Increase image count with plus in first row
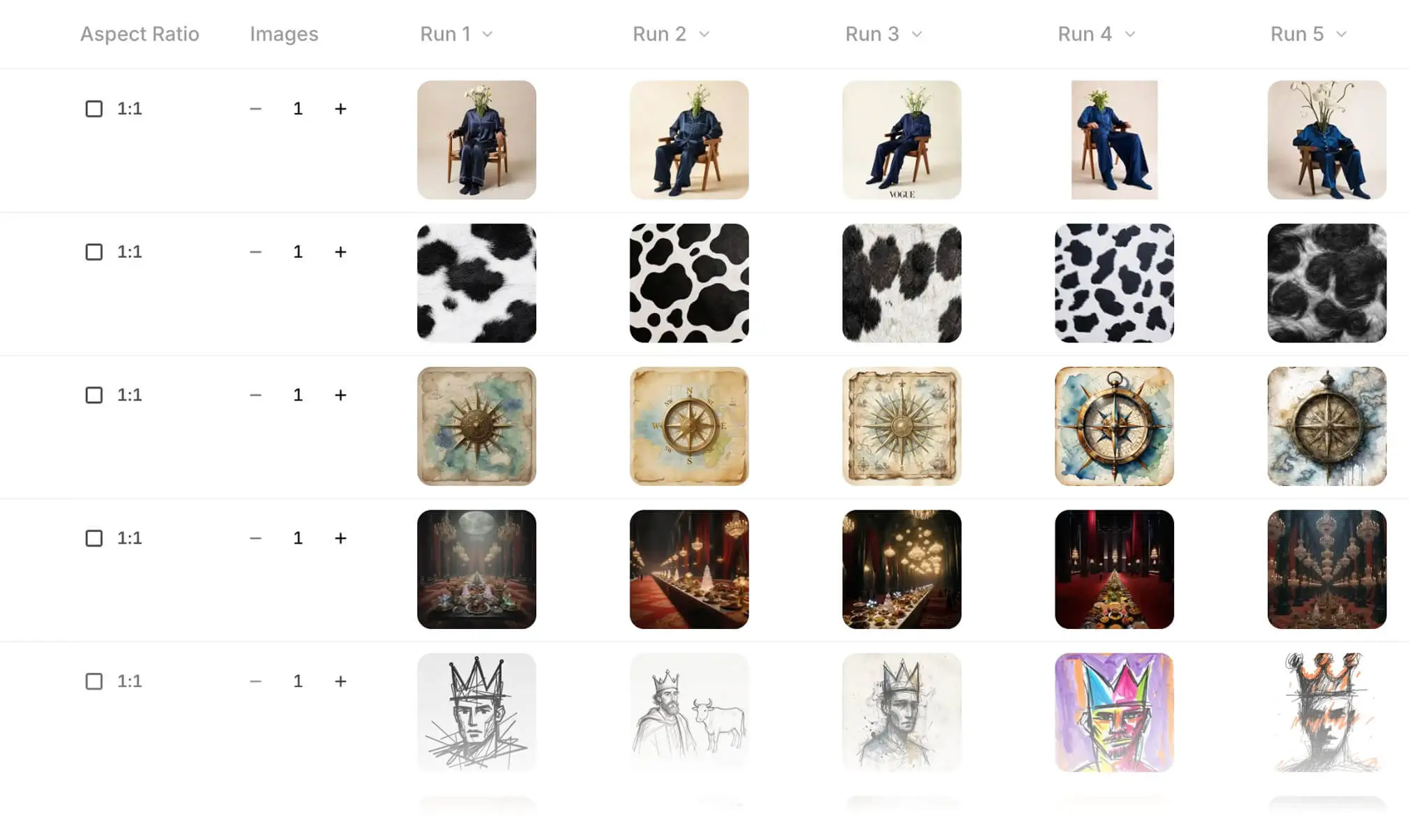1409x840 pixels. [340, 109]
